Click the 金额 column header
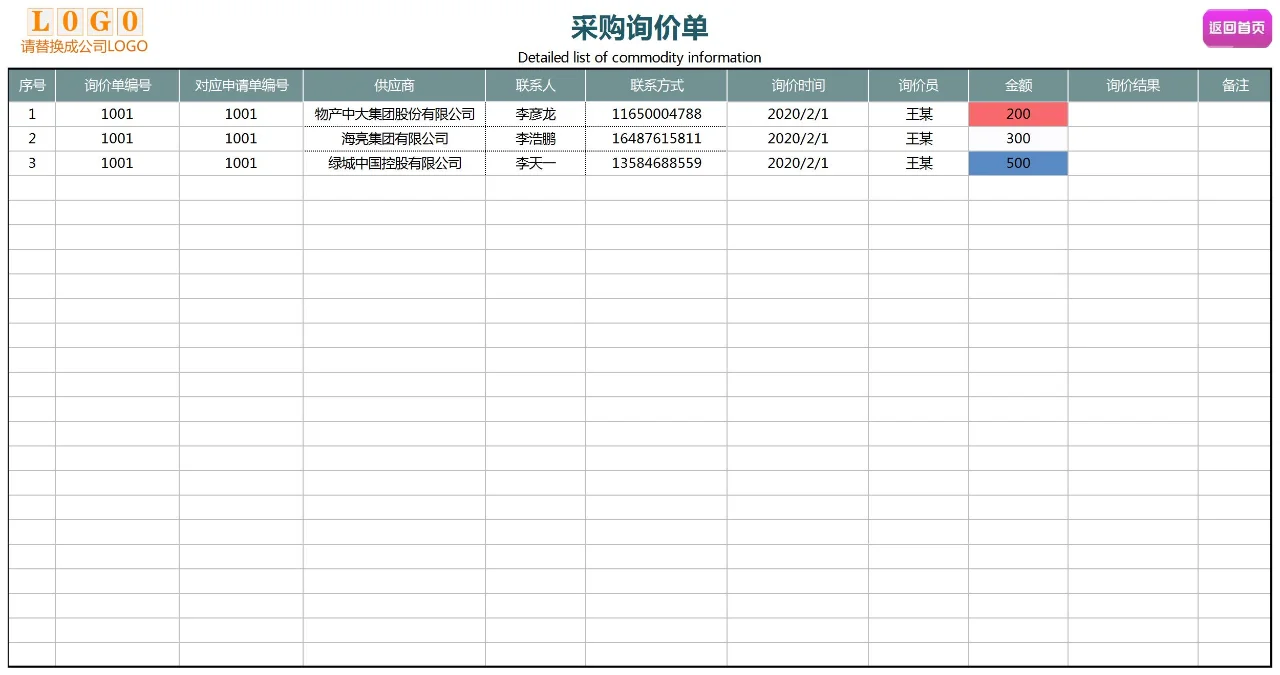The width and height of the screenshot is (1280, 675). pyautogui.click(x=1017, y=85)
